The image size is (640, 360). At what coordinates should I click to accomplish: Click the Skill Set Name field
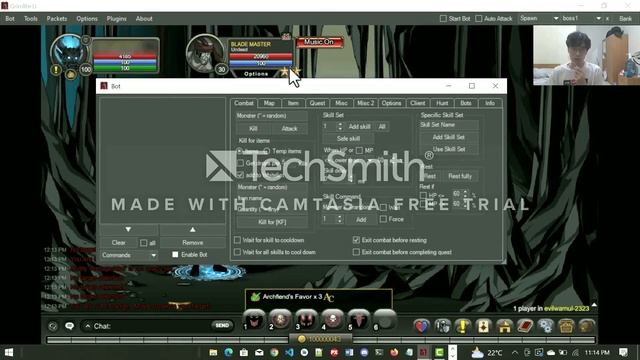449,125
